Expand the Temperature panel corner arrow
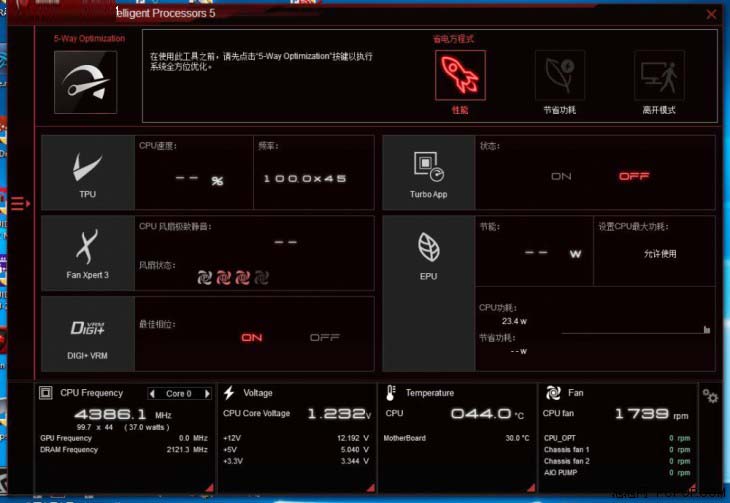Image resolution: width=730 pixels, height=503 pixels. click(531, 487)
